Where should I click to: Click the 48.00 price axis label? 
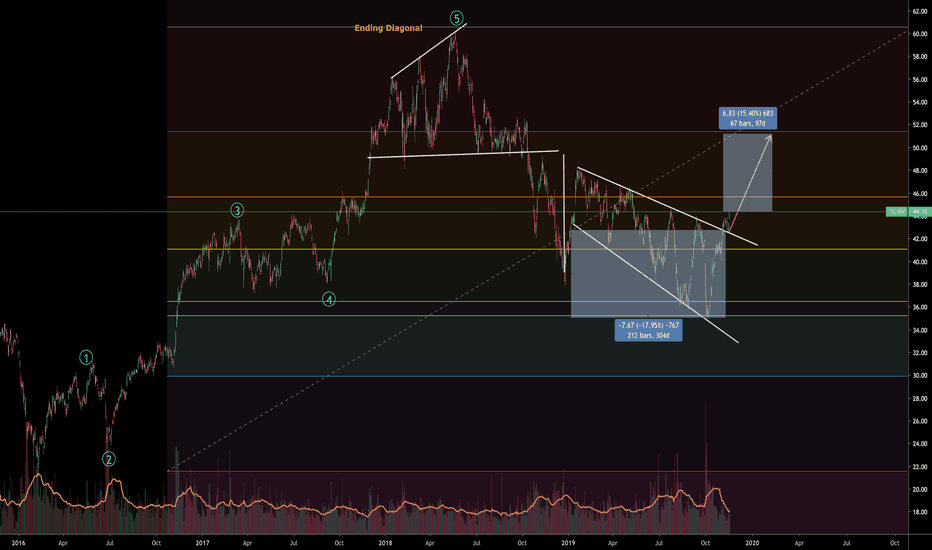(920, 171)
